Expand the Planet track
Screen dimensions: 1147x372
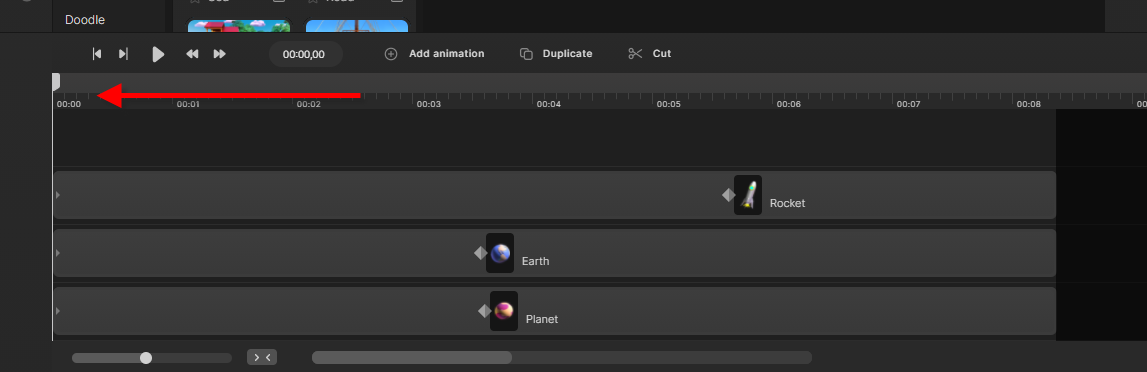point(58,311)
